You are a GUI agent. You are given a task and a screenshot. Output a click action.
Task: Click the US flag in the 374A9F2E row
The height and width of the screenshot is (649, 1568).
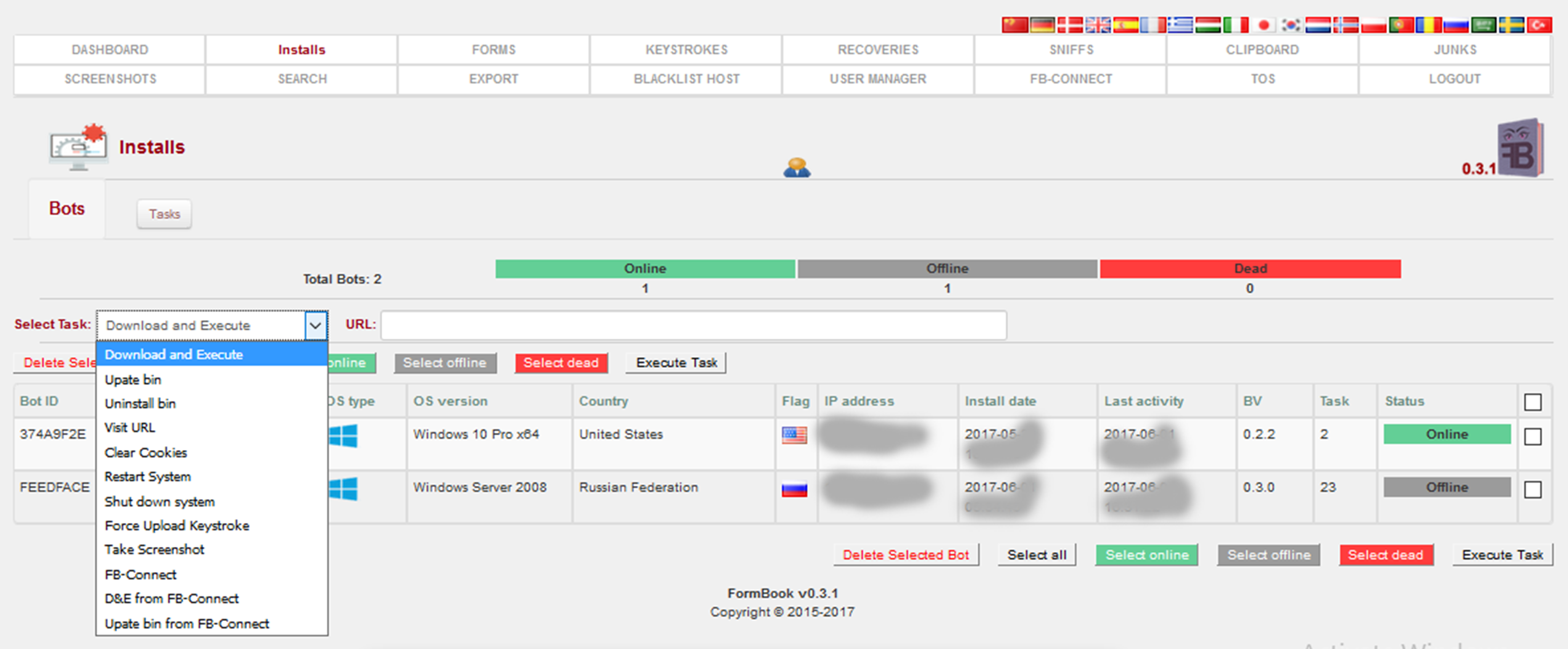point(795,435)
